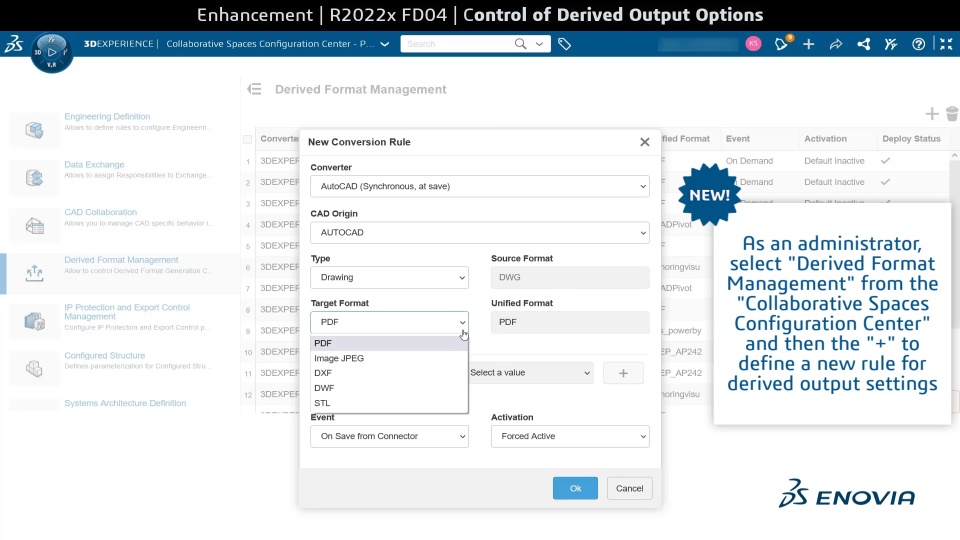Click the Unified Format field PDF
960x540 pixels.
570,322
